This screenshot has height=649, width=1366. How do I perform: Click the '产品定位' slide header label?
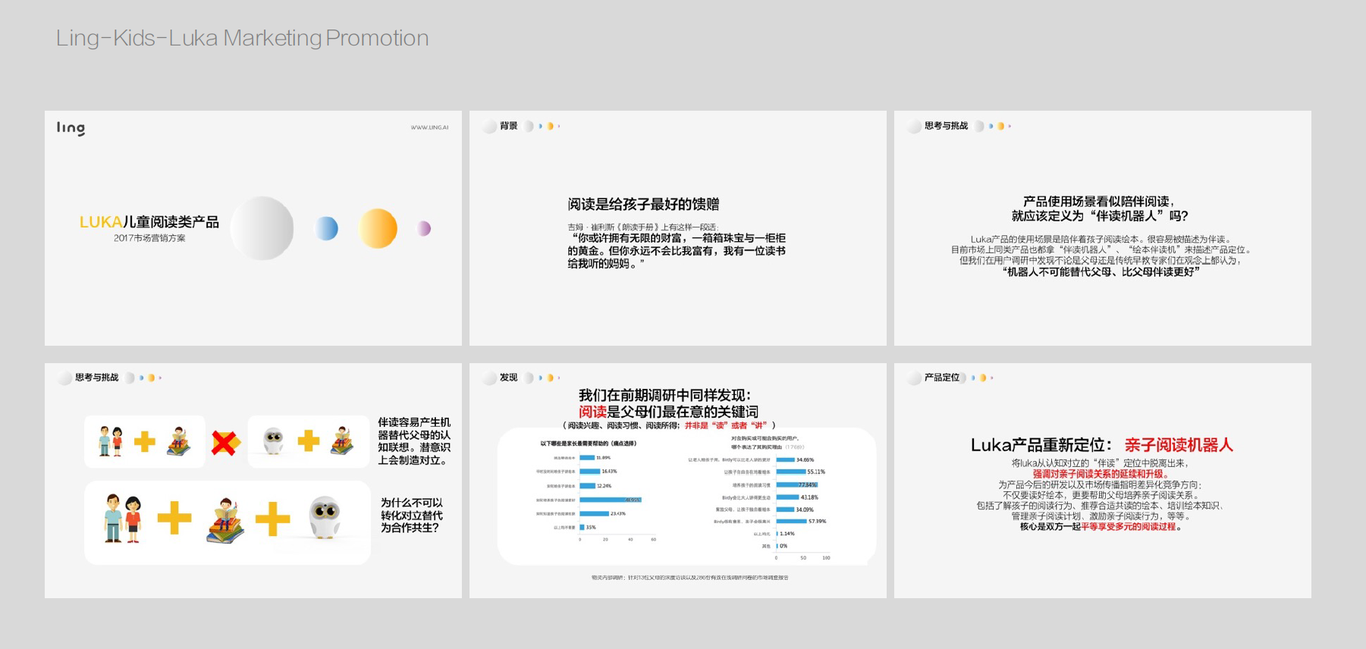click(x=942, y=378)
